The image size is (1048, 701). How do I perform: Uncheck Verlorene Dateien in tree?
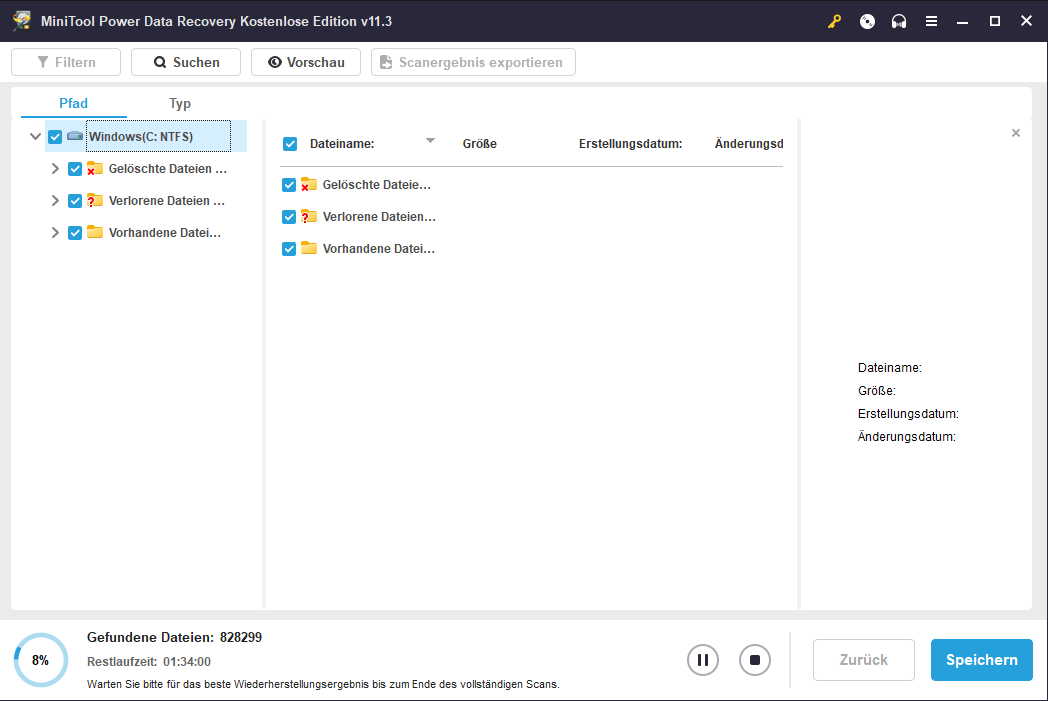(75, 201)
